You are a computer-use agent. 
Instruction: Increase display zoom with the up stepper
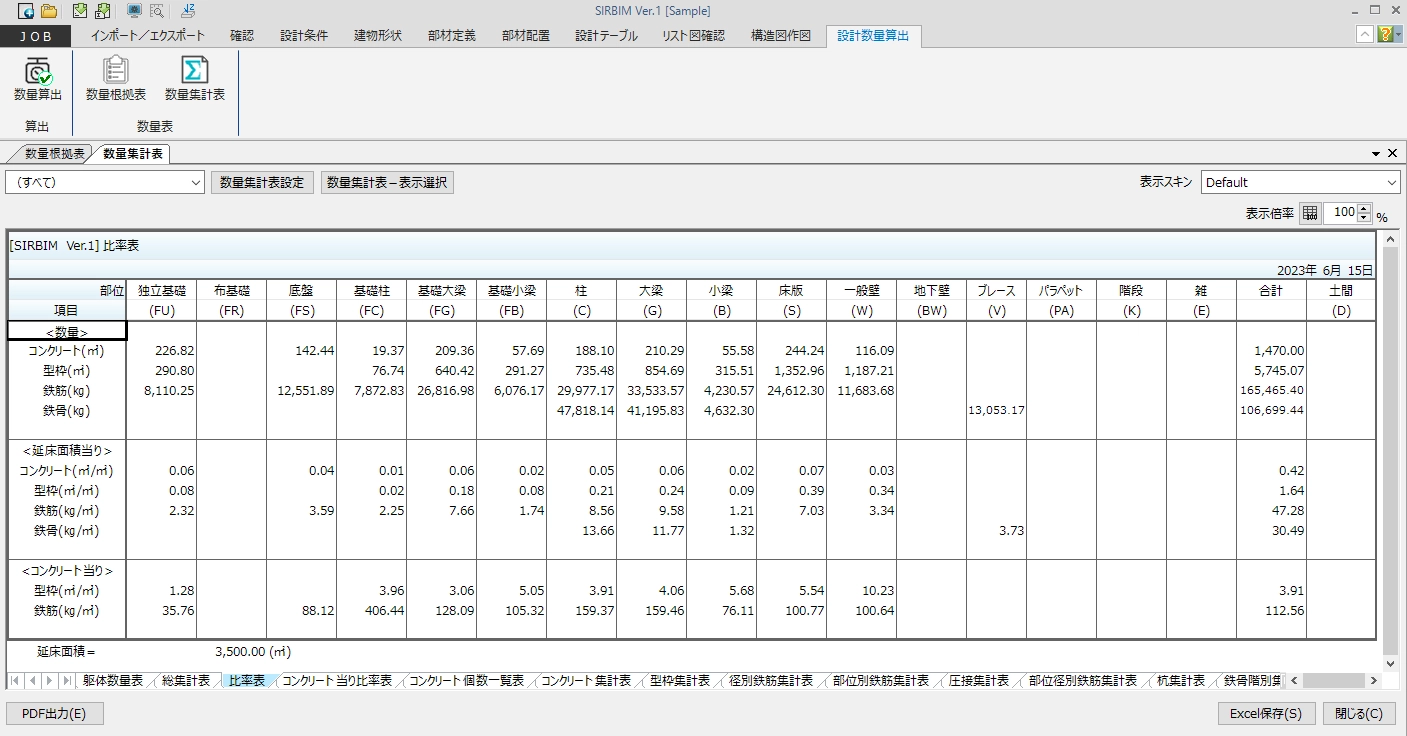(x=1365, y=208)
